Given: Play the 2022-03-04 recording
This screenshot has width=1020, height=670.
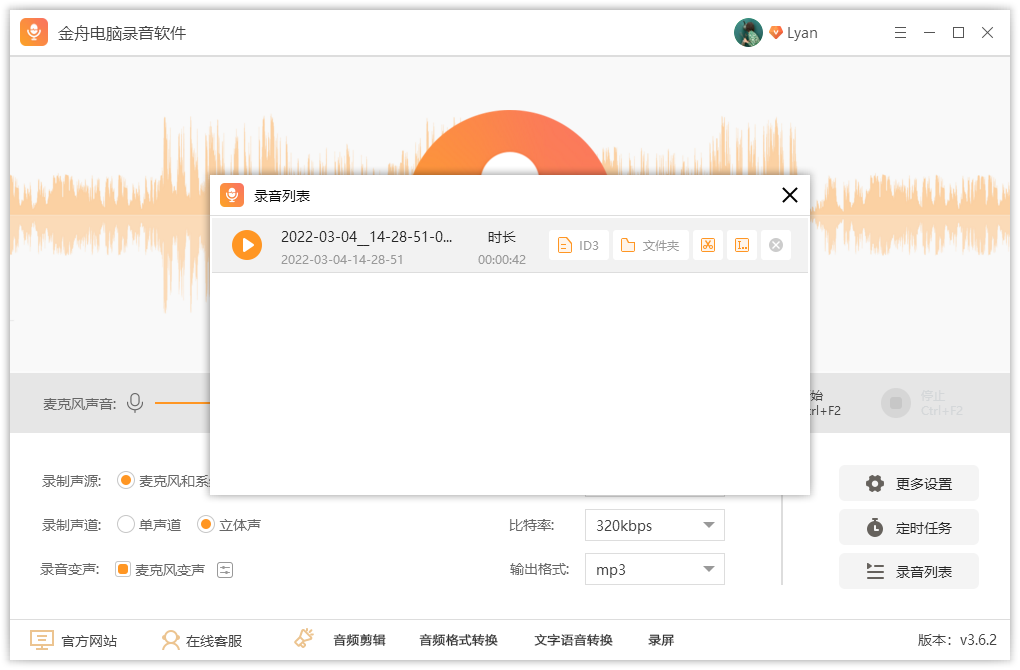Looking at the screenshot, I should [x=247, y=245].
